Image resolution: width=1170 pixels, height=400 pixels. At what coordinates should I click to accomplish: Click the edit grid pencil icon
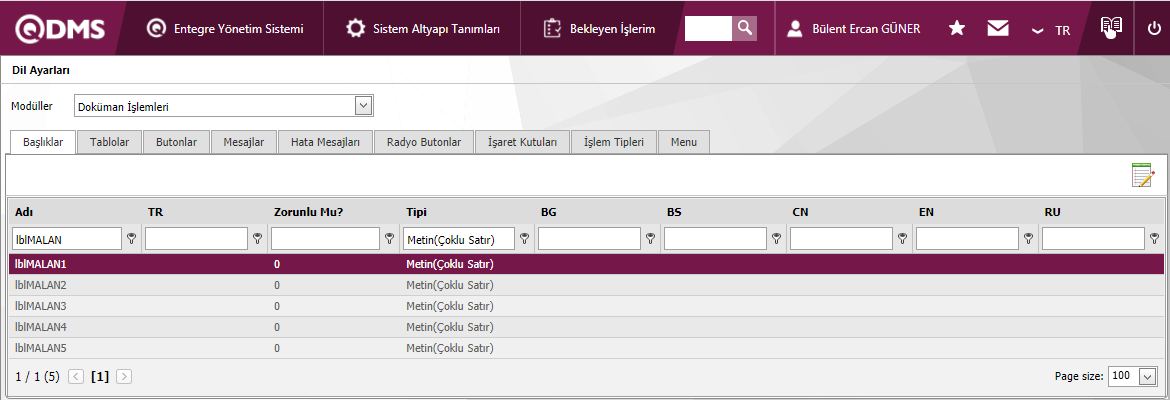click(x=1142, y=175)
